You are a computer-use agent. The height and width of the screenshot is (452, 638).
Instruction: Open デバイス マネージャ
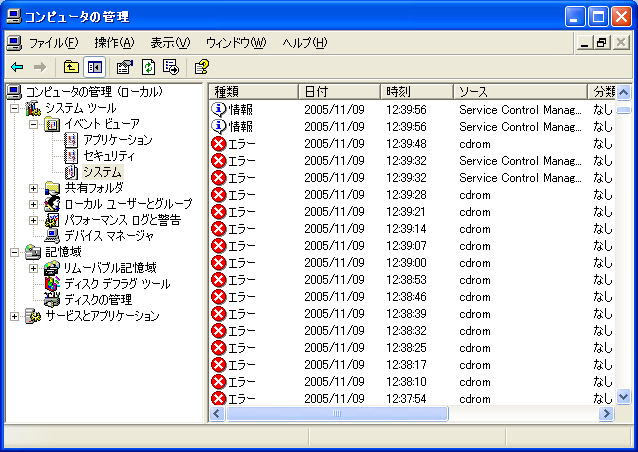click(x=109, y=236)
